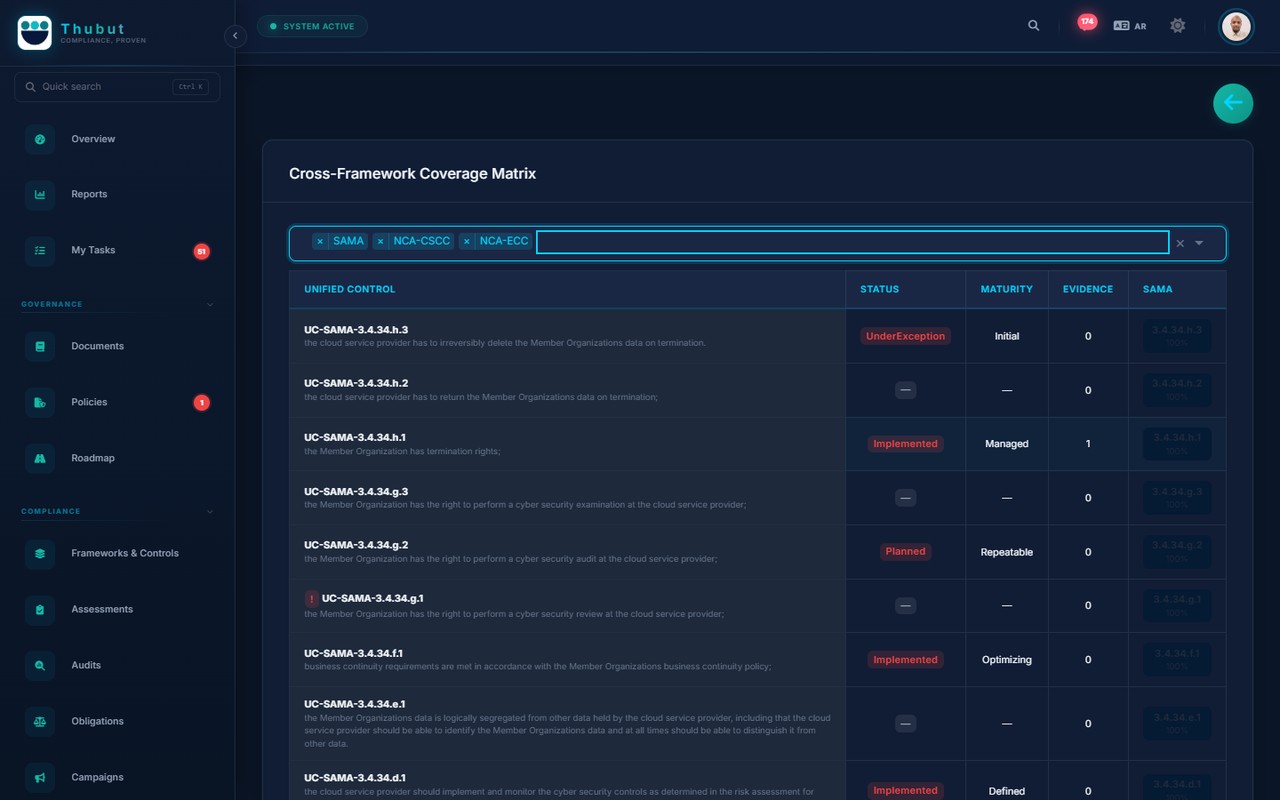This screenshot has width=1280, height=800.
Task: Click the Reports chart icon
Action: pyautogui.click(x=40, y=195)
